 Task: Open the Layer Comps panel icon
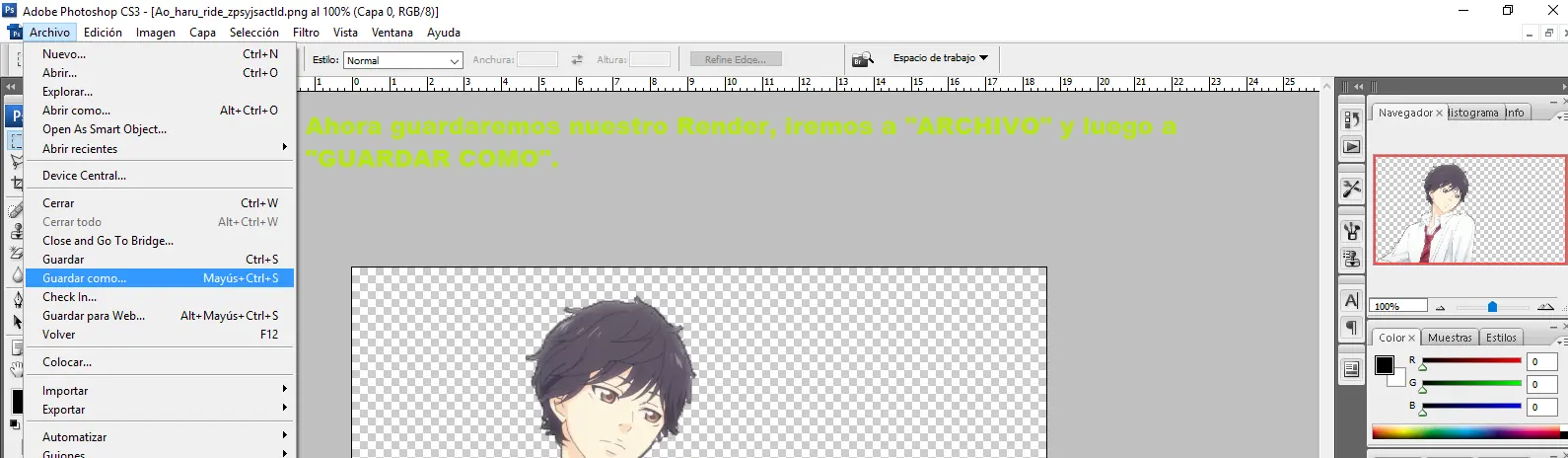[x=1352, y=368]
